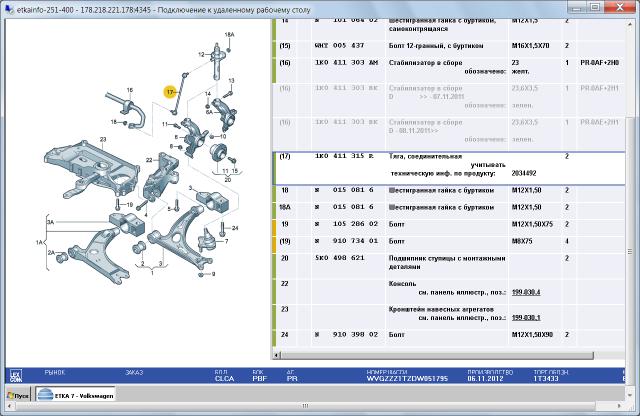
Task: Click engine code CLCA in status bar
Action: click(x=224, y=379)
